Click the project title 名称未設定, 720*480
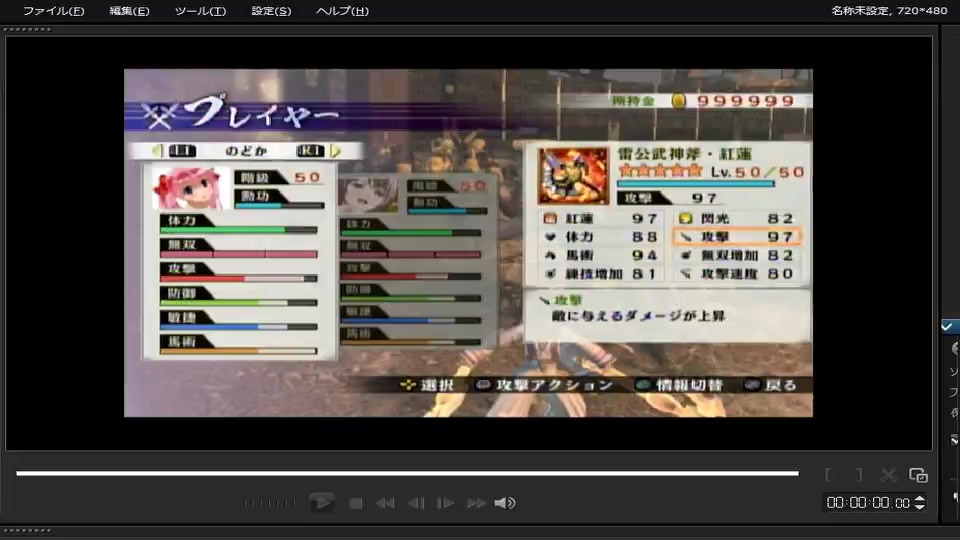 click(x=889, y=11)
